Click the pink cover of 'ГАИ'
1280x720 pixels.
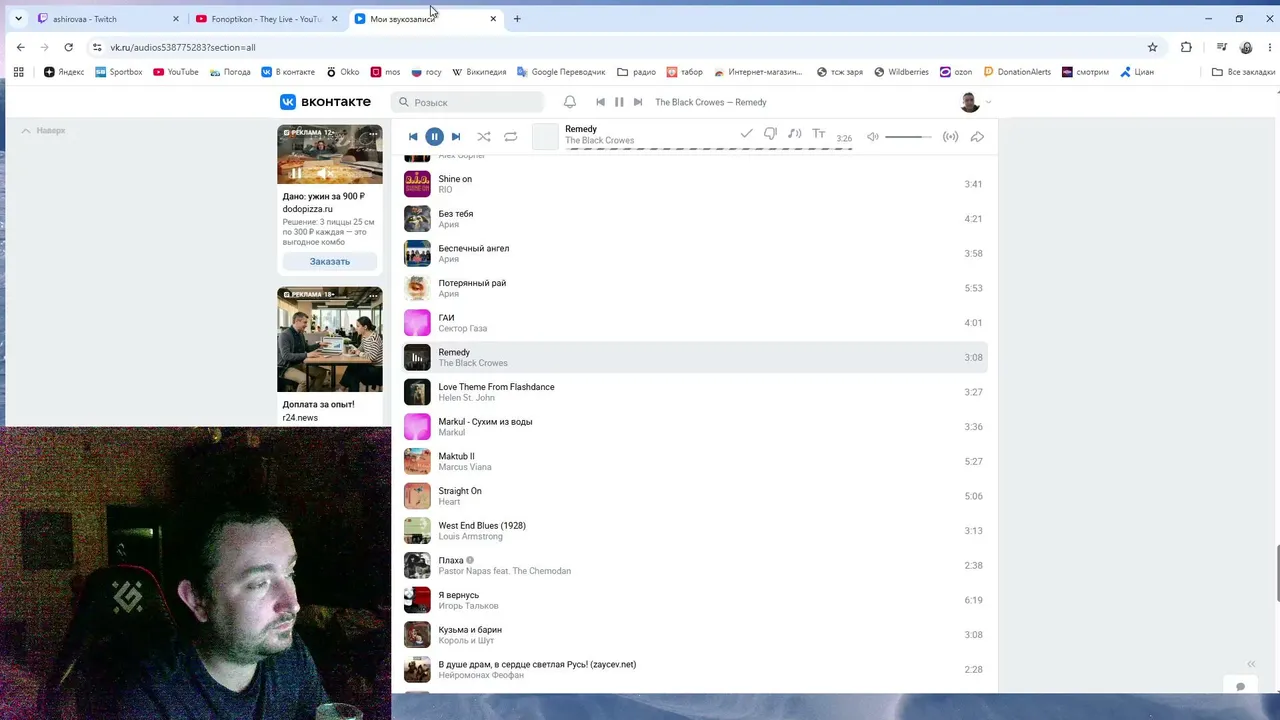417,323
